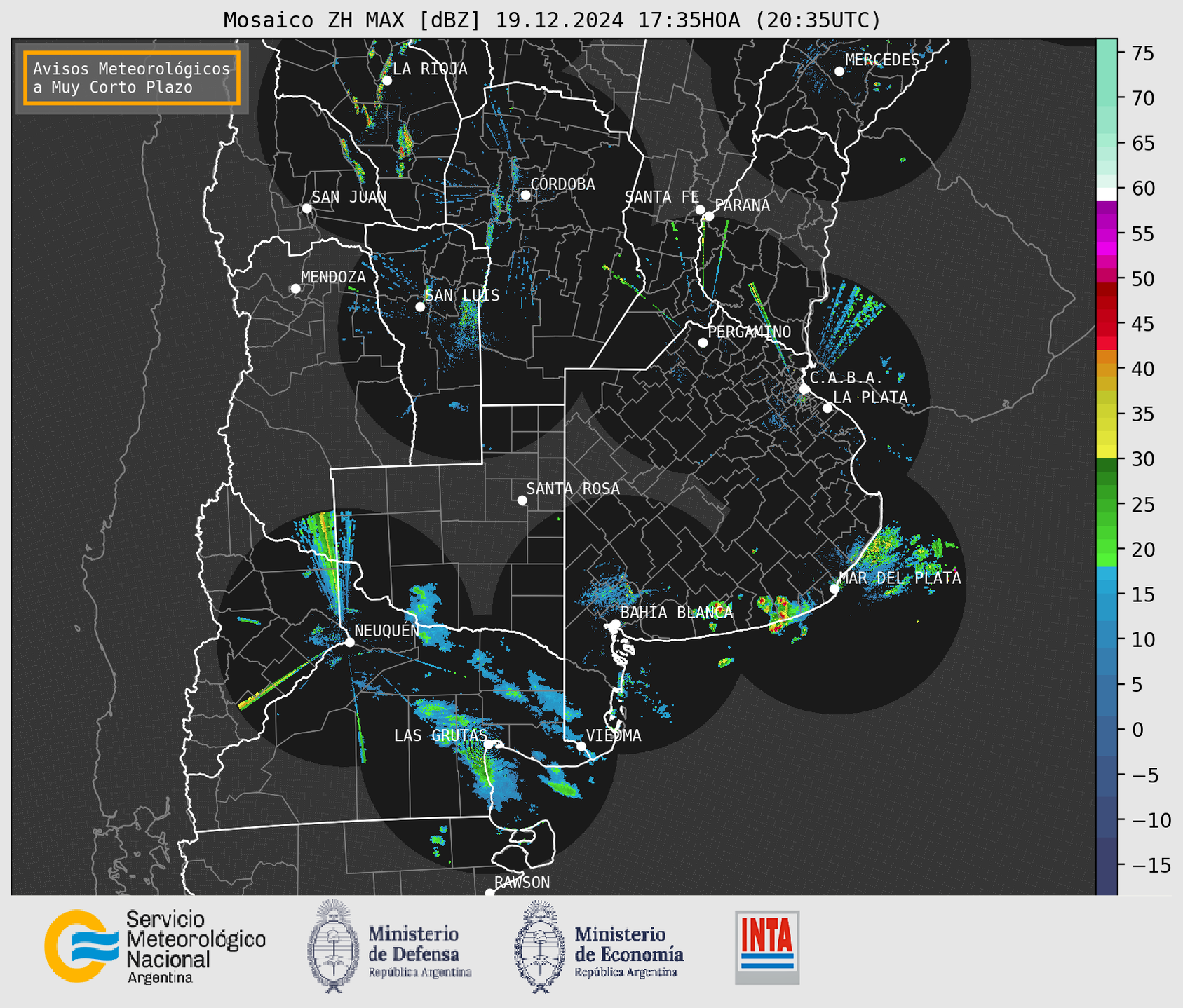The image size is (1183, 1008).
Task: Click the RAWSON city marker dot
Action: coord(489,893)
